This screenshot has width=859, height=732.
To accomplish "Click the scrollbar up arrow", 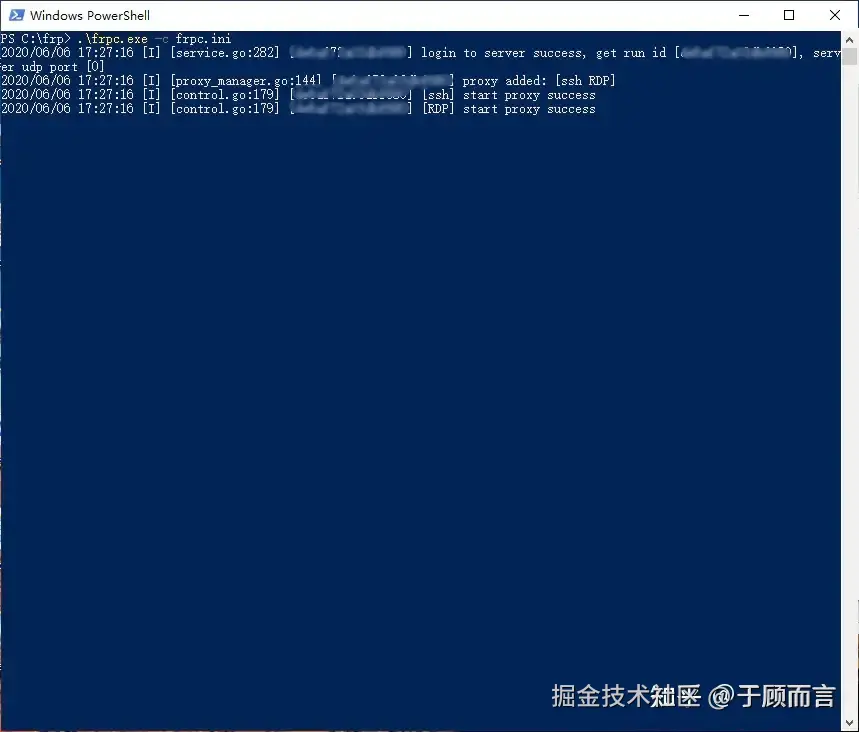I will point(850,39).
